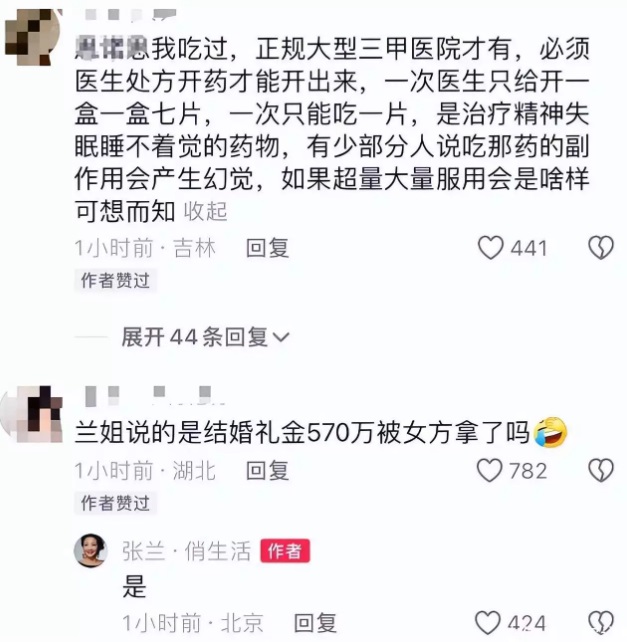
Task: Like the author reply with 424 likes
Action: (x=488, y=623)
